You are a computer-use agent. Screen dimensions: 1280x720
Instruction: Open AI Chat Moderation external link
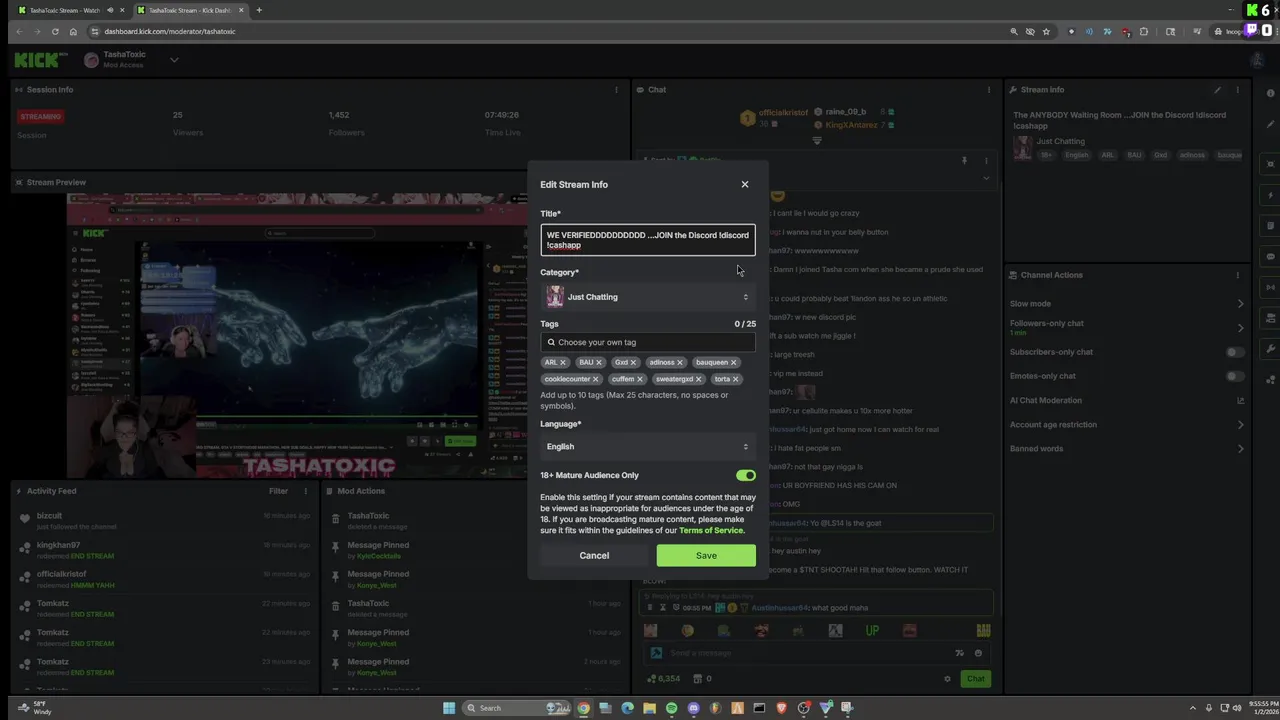(1240, 401)
